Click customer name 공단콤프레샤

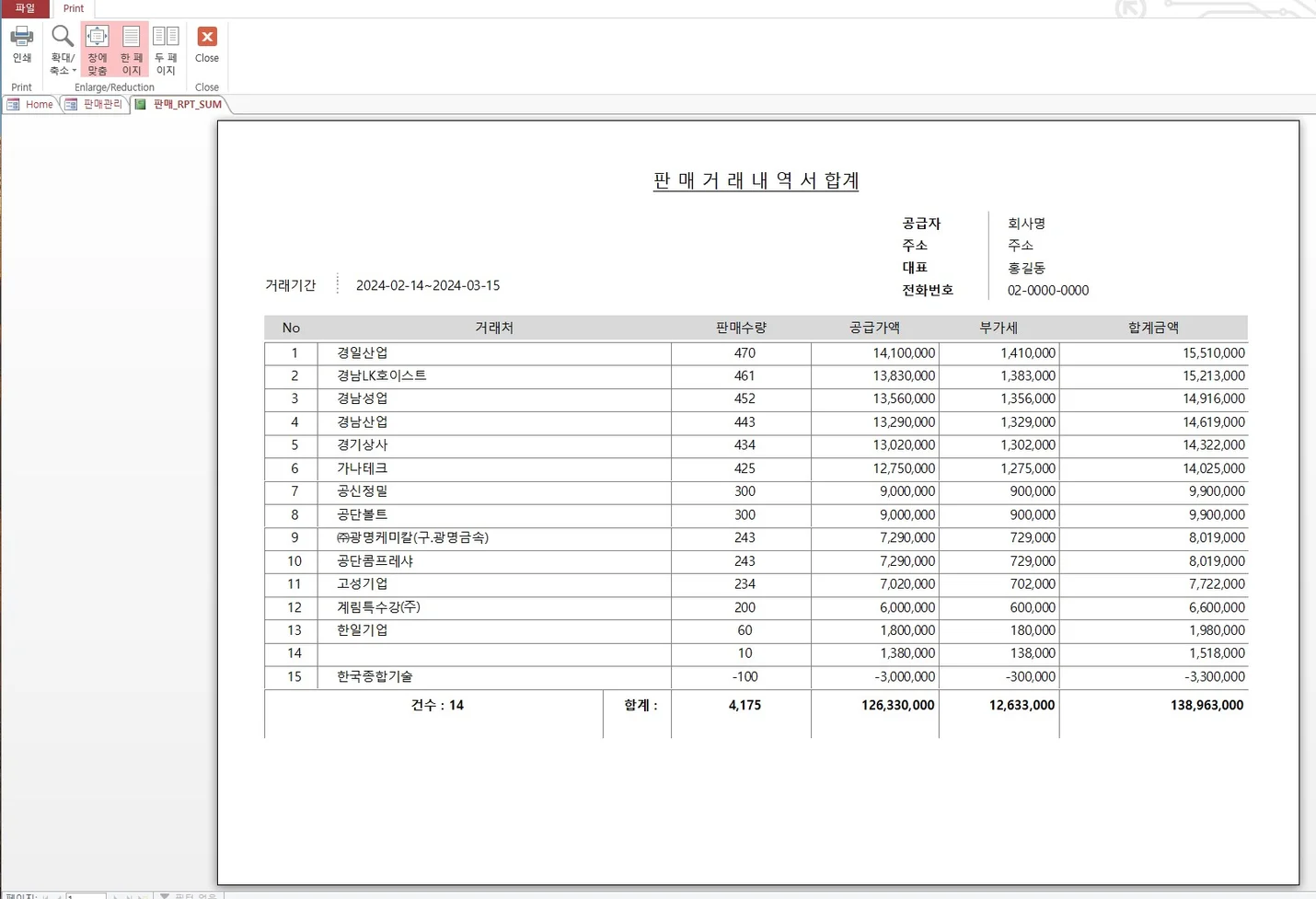tap(375, 560)
